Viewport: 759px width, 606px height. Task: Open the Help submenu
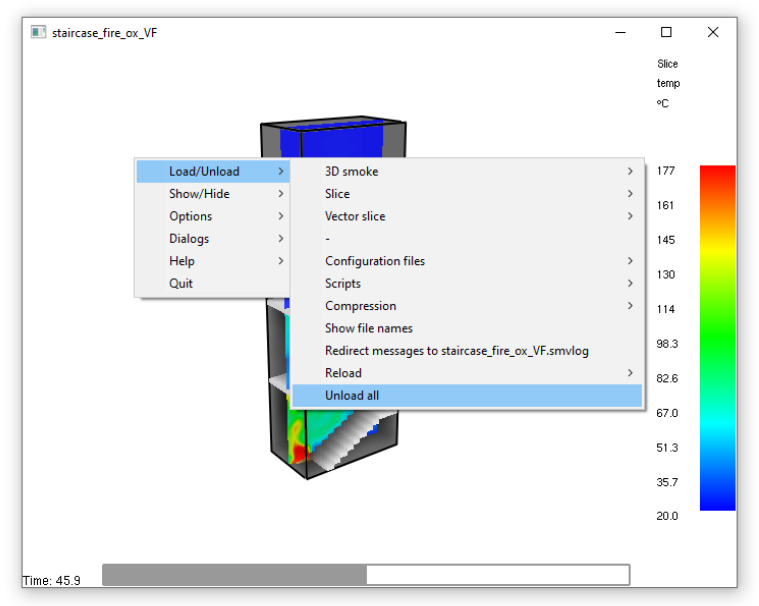click(213, 261)
